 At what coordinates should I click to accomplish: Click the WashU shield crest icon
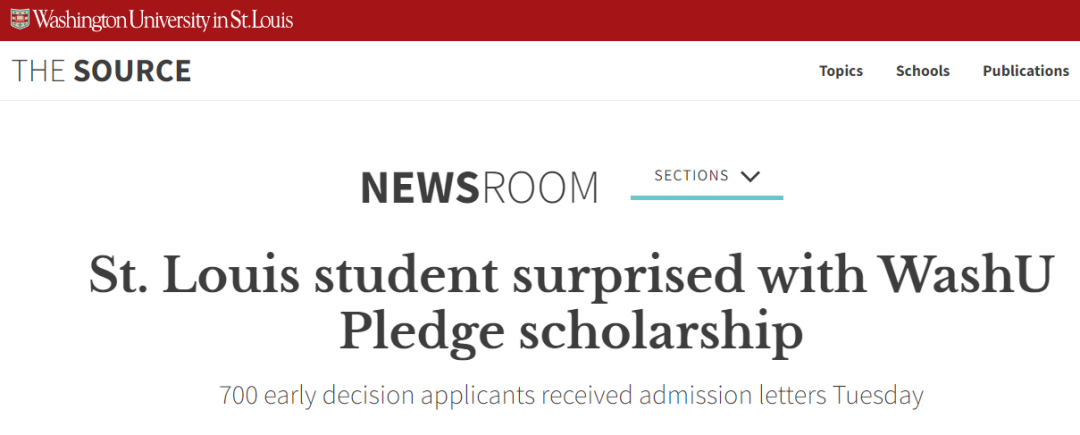(x=20, y=19)
